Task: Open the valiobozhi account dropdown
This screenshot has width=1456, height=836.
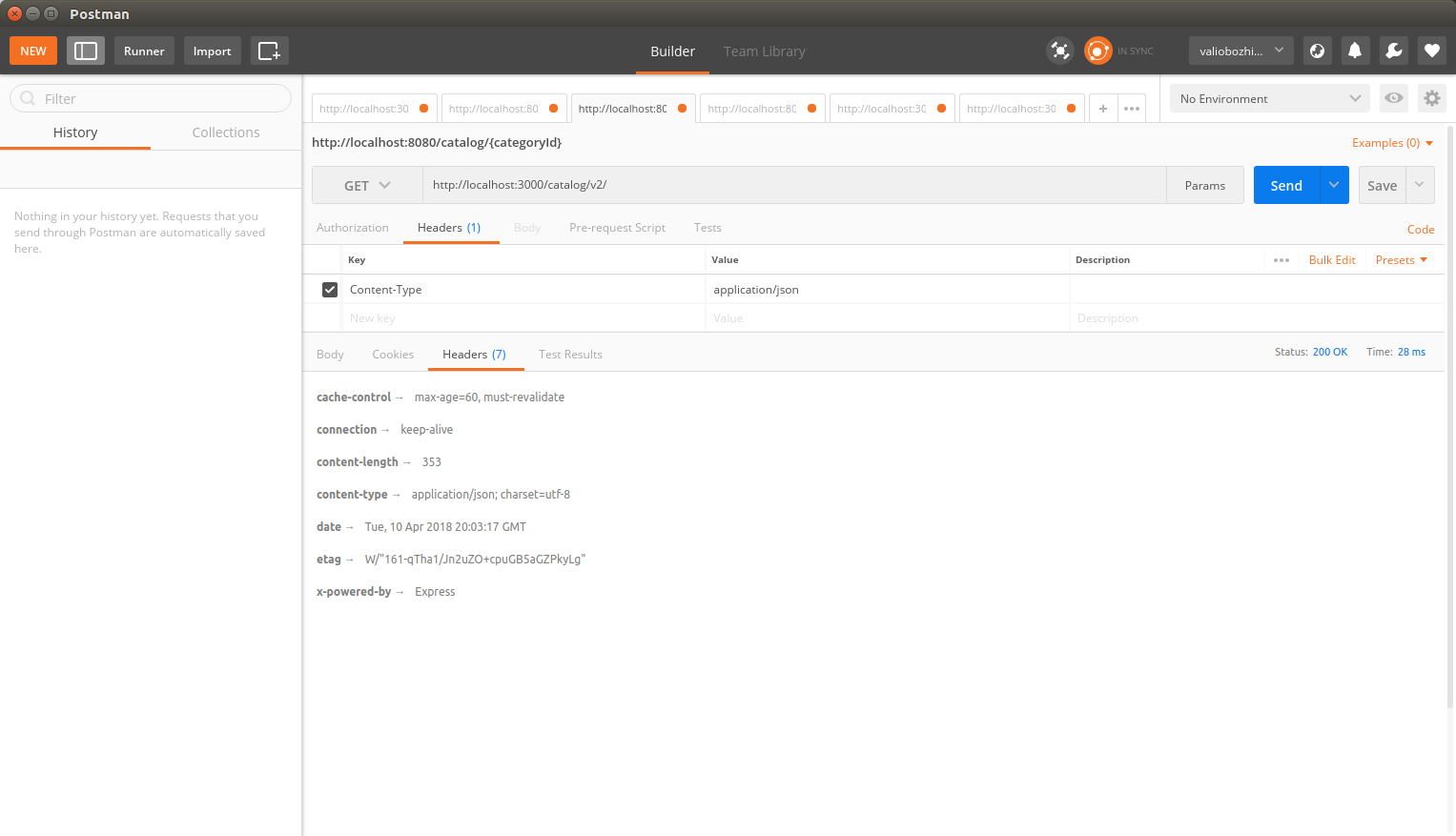Action: click(1241, 51)
